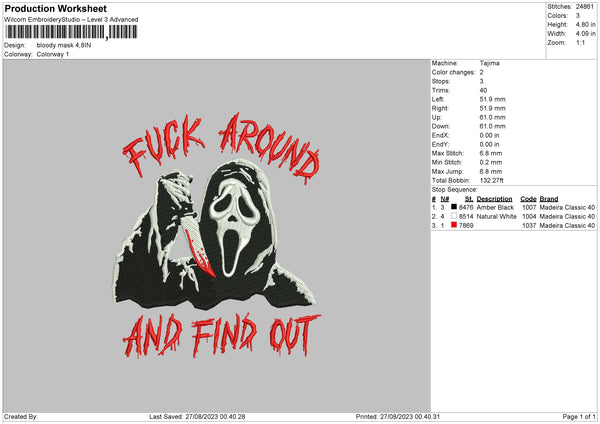Image resolution: width=600 pixels, height=424 pixels.
Task: Click the 'EndY:' label
Action: point(440,144)
